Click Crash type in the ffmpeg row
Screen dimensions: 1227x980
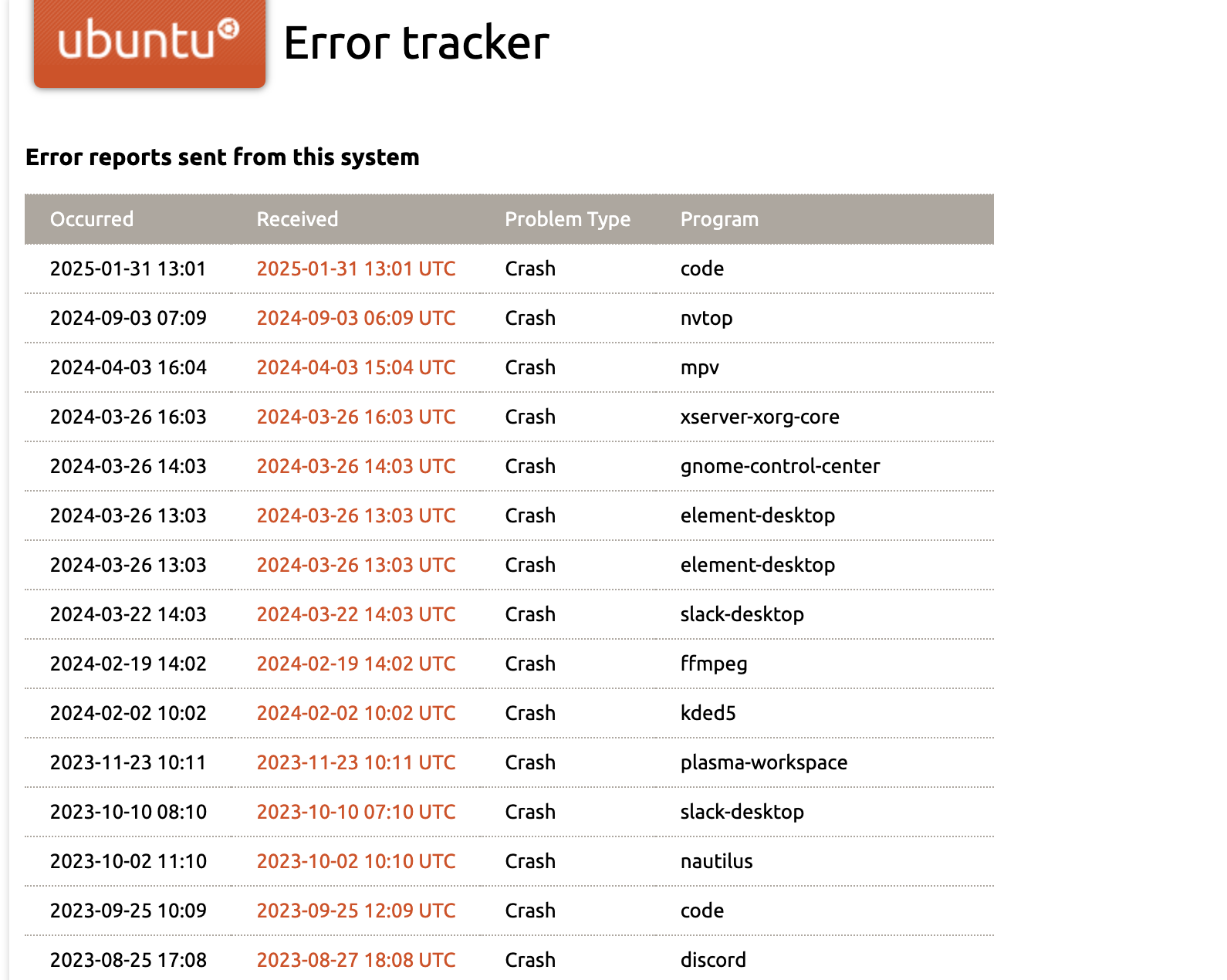point(530,664)
